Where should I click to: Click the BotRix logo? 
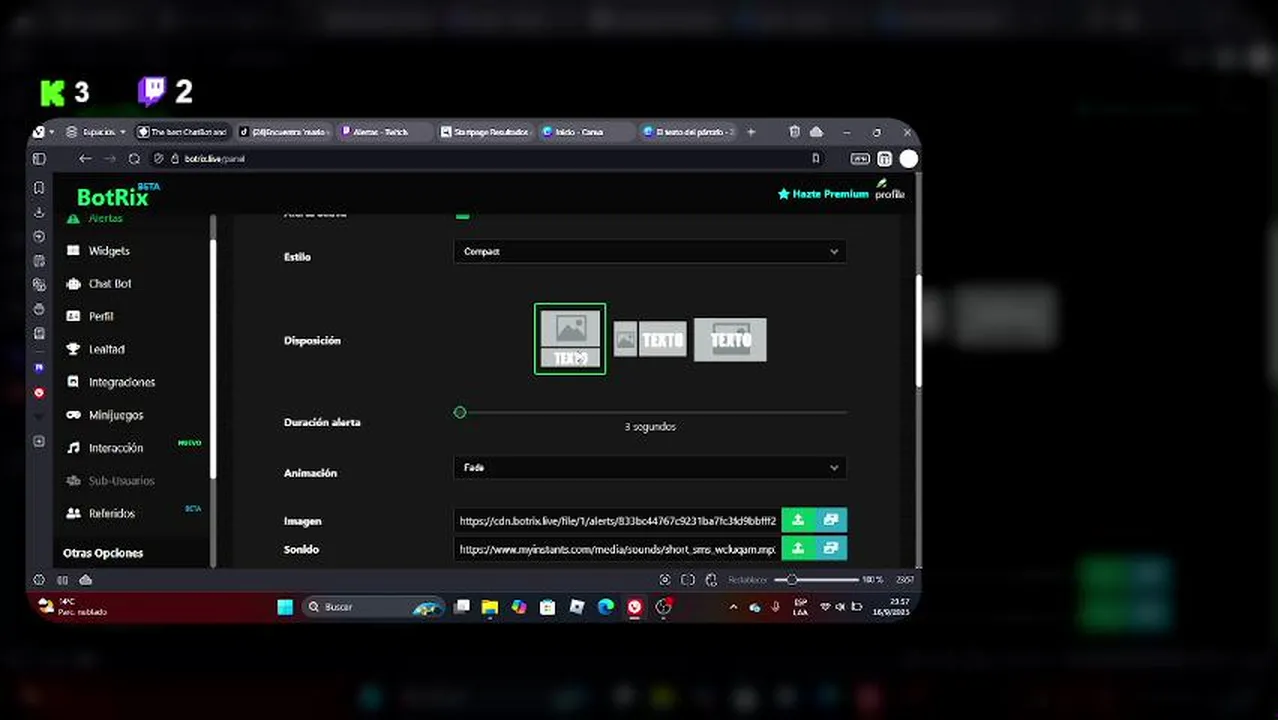pyautogui.click(x=113, y=197)
